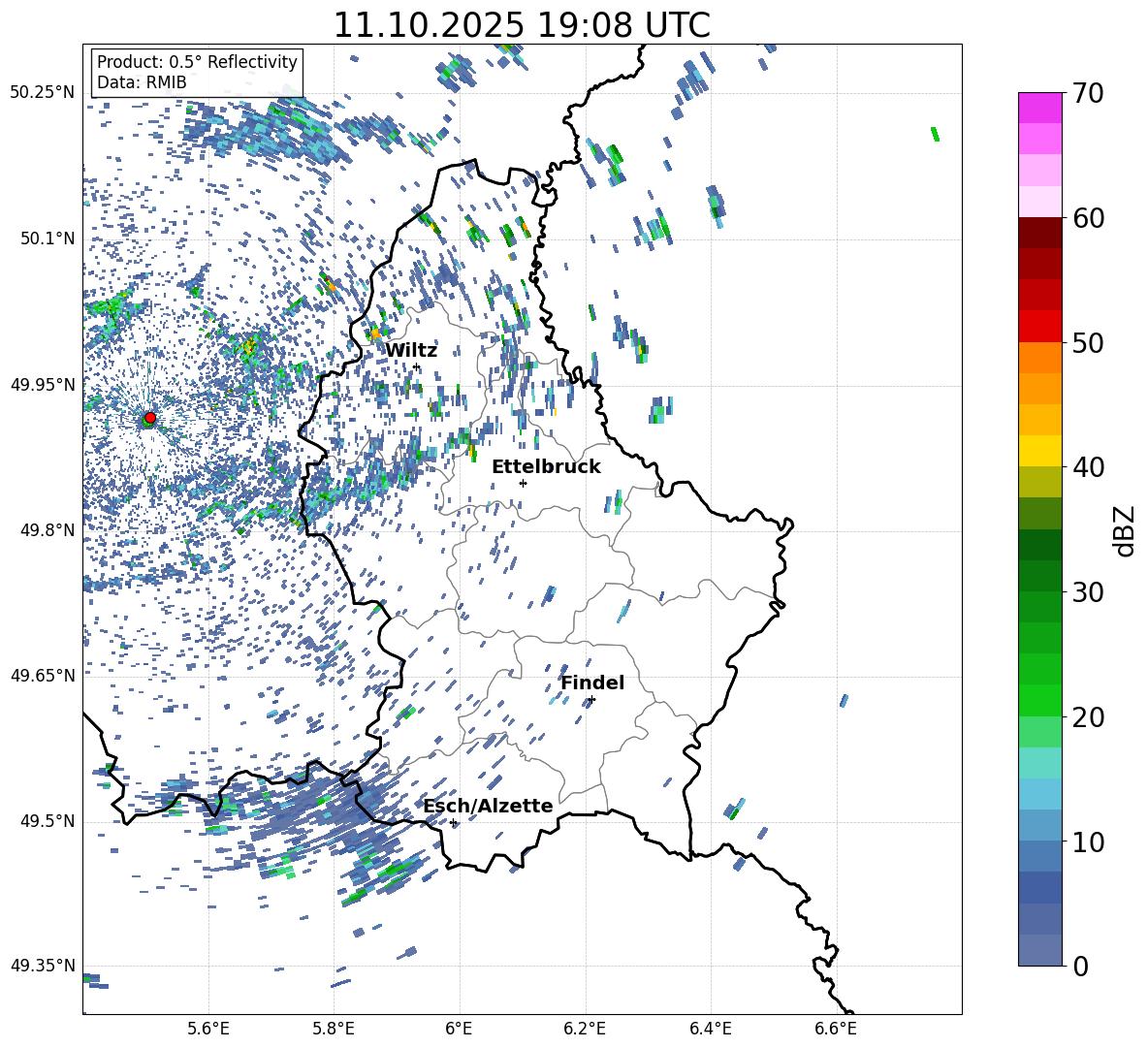The height and width of the screenshot is (1048, 1148).
Task: Click the Esch/Alzette station cross marker
Action: point(453,822)
